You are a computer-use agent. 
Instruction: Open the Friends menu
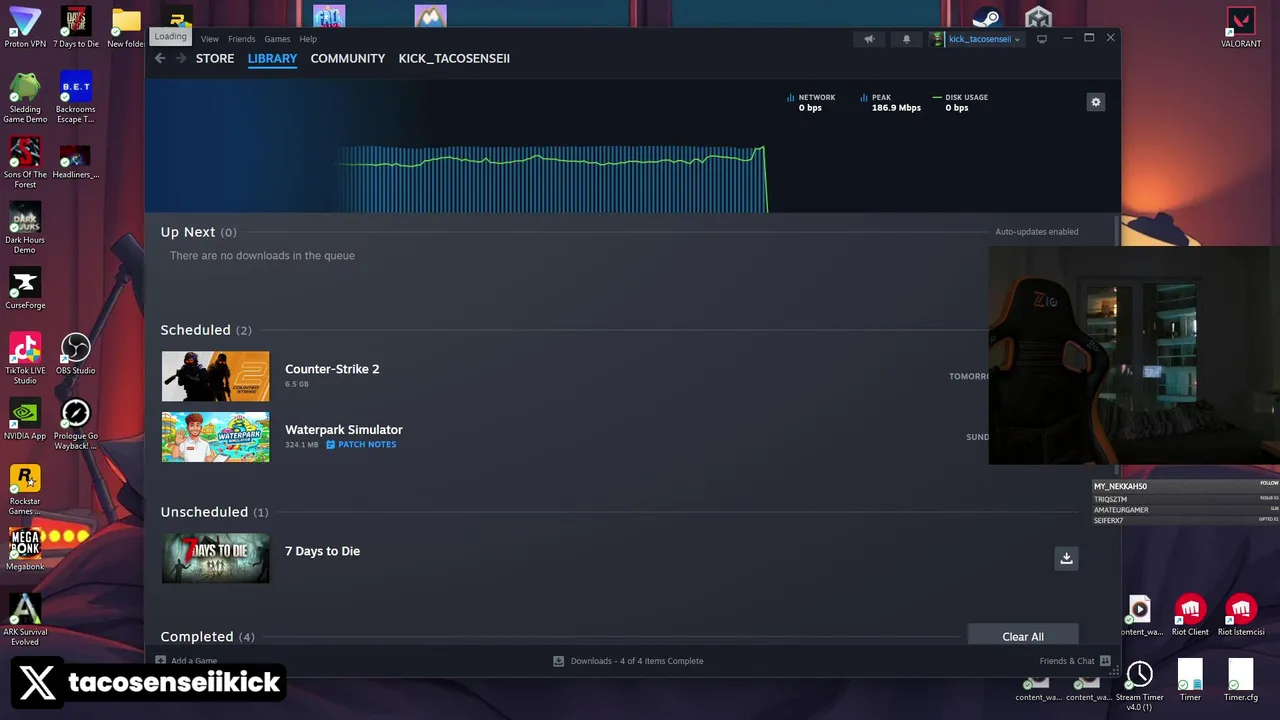241,39
